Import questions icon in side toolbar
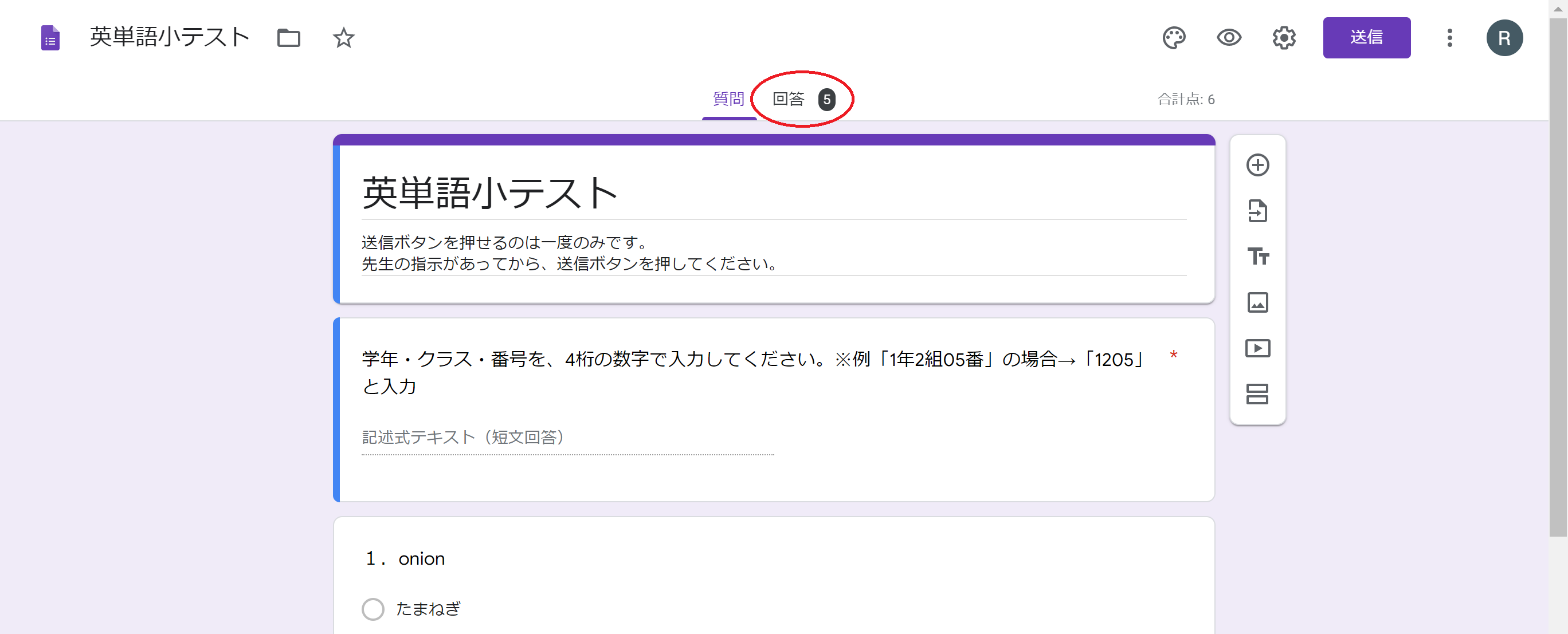 (1257, 211)
